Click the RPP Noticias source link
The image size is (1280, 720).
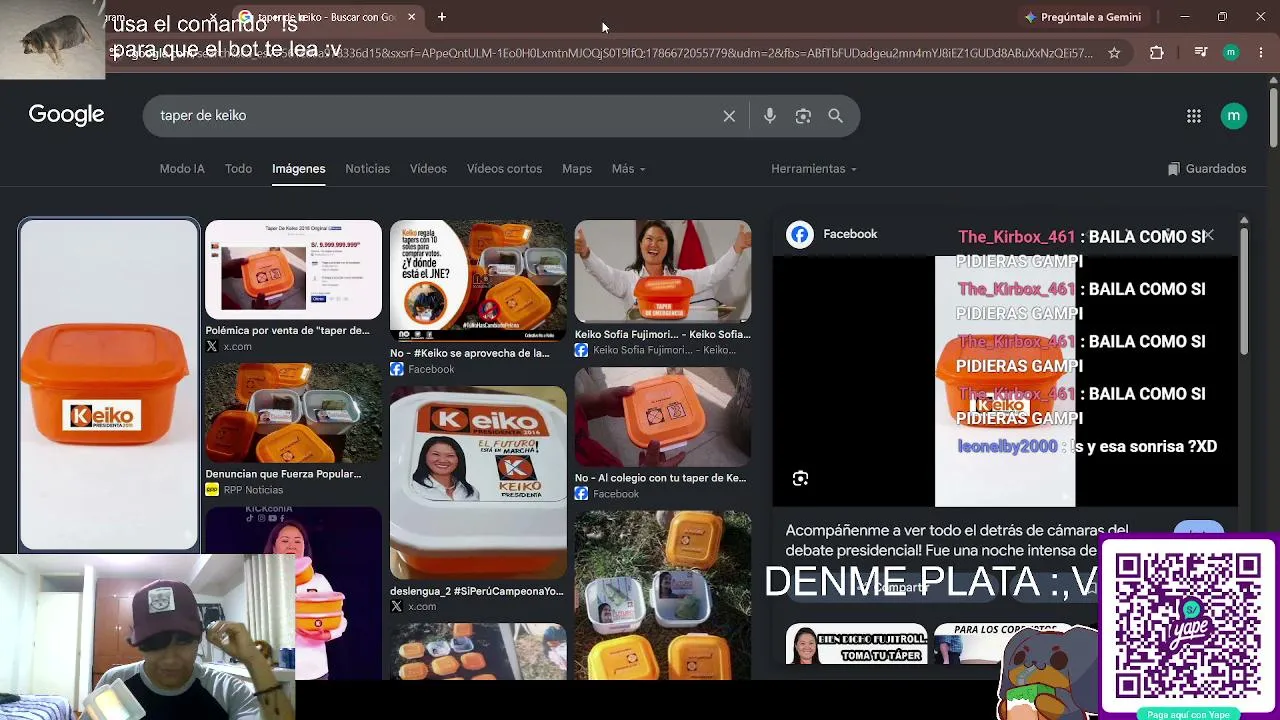(245, 490)
